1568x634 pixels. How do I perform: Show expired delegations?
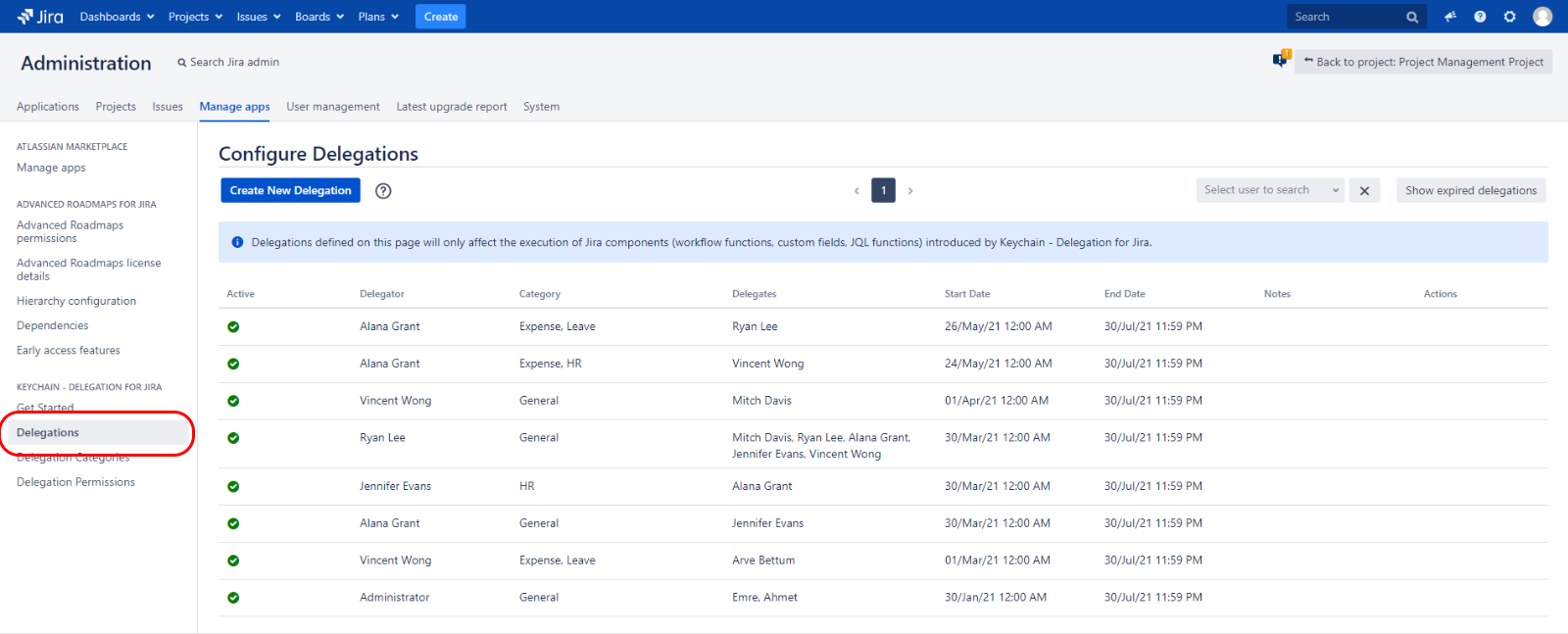tap(1470, 191)
